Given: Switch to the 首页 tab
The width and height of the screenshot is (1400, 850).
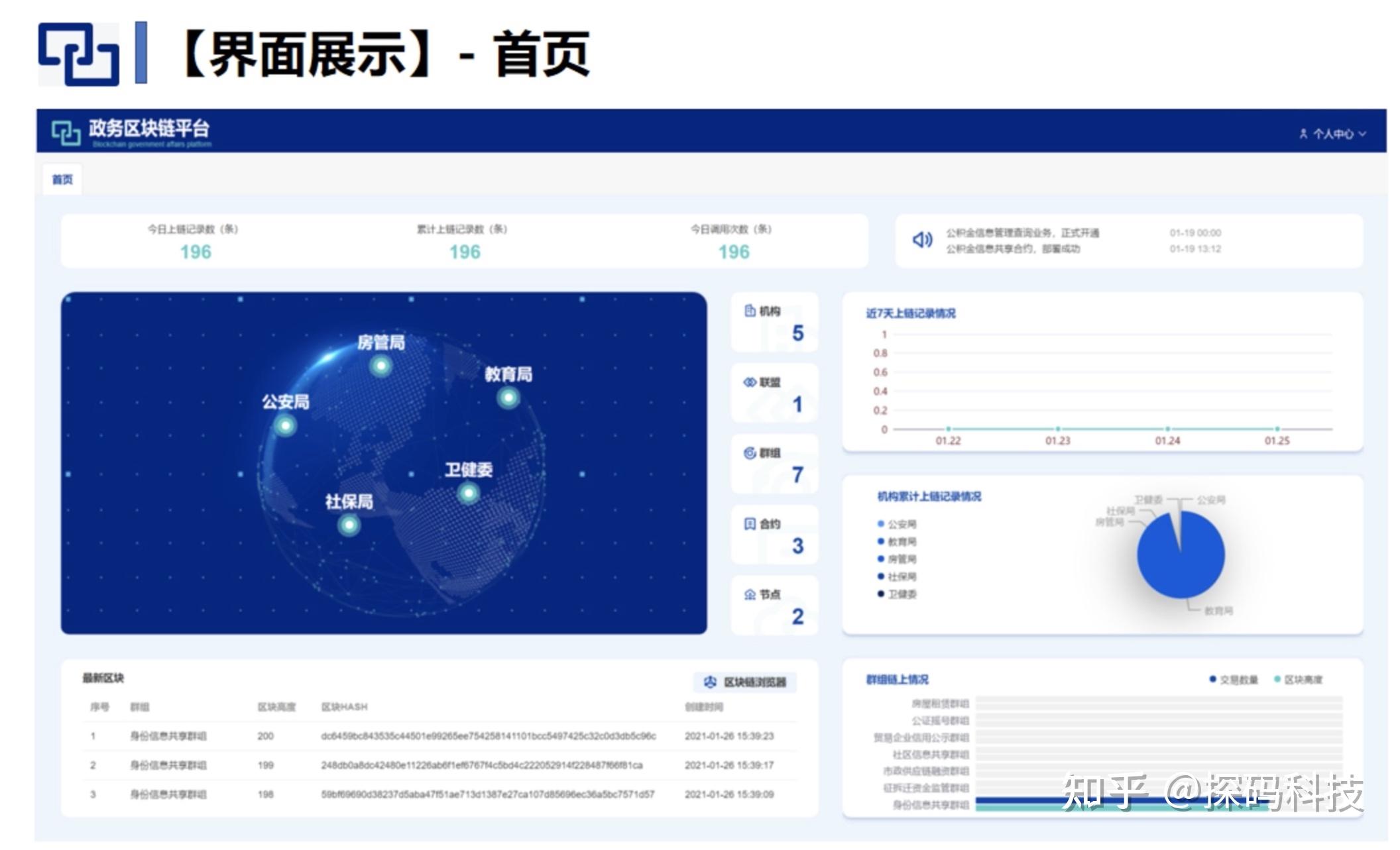Looking at the screenshot, I should pyautogui.click(x=62, y=179).
